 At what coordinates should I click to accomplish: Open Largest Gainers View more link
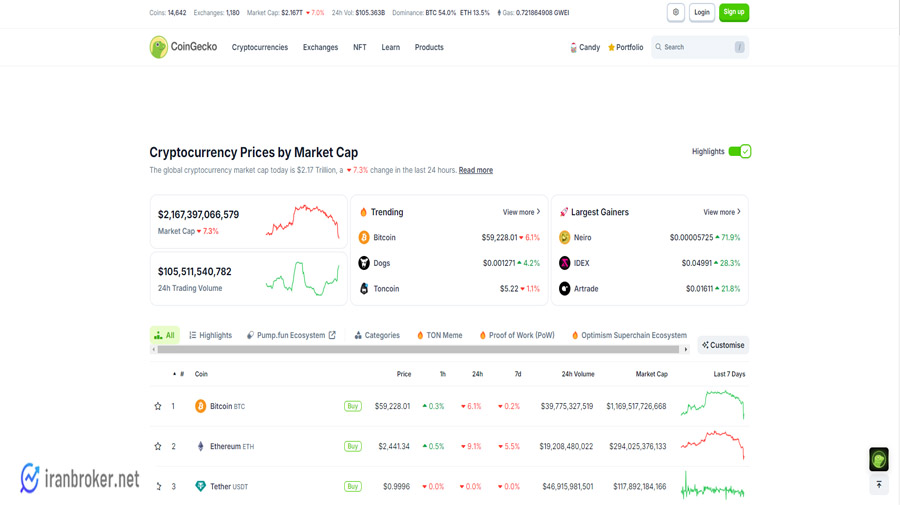[721, 212]
